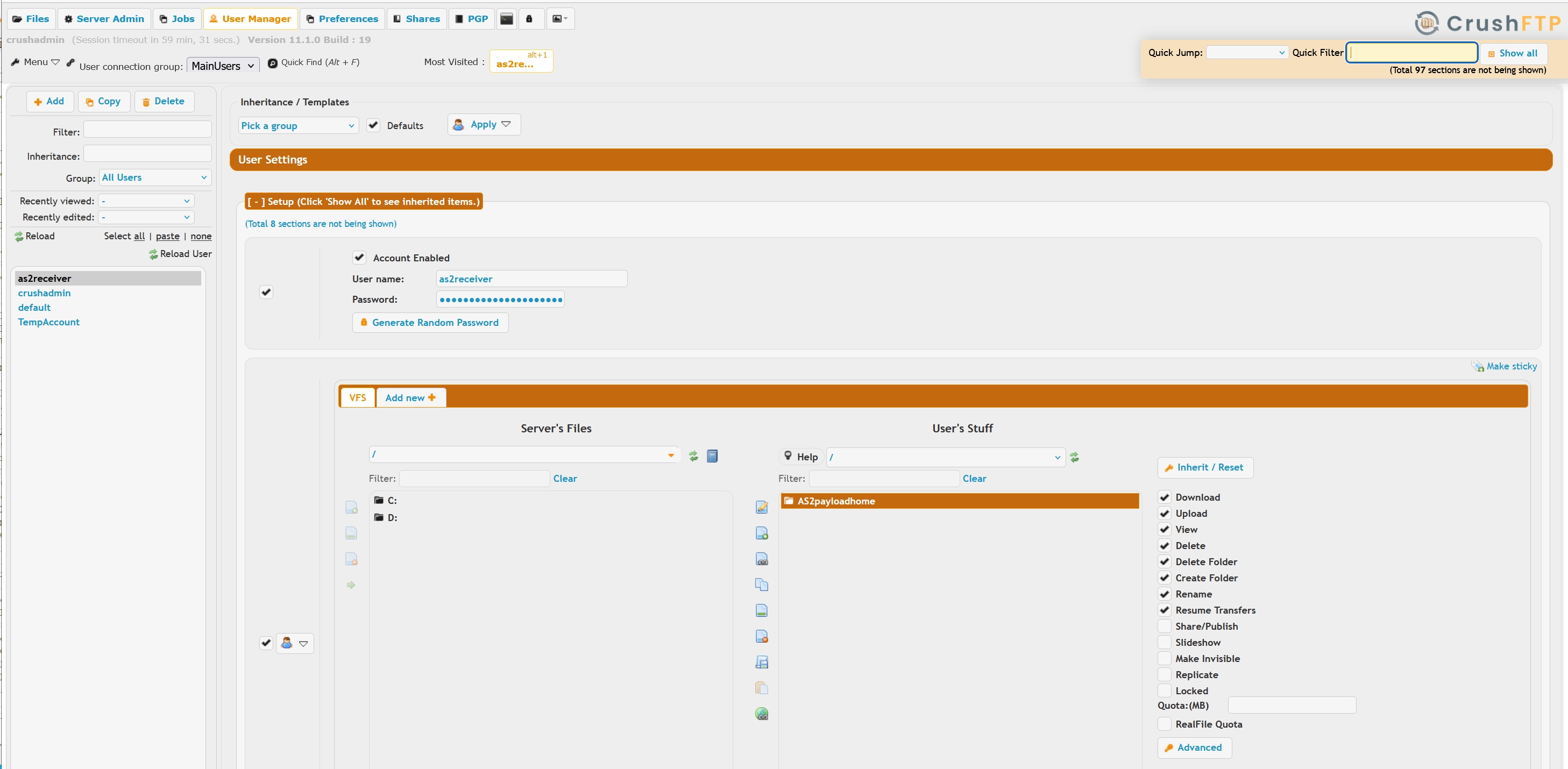Expand the Apply dropdown button
This screenshot has height=769, width=1568.
484,124
